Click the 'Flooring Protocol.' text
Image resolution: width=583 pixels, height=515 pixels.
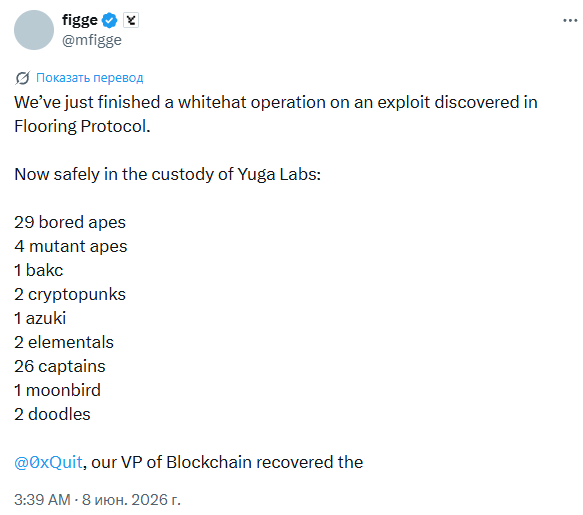point(82,126)
